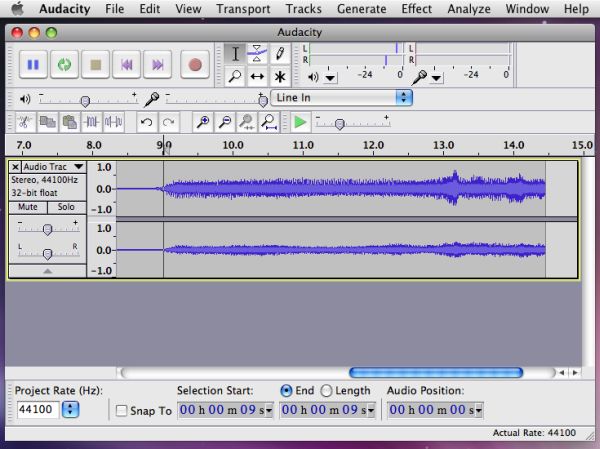
Task: Select the asterisk Multi-Tool mode
Action: click(280, 76)
